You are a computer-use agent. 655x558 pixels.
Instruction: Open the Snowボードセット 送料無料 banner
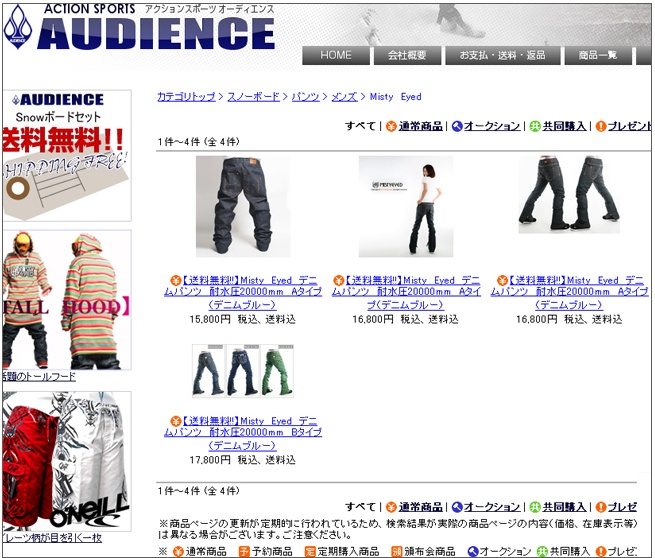pos(67,156)
